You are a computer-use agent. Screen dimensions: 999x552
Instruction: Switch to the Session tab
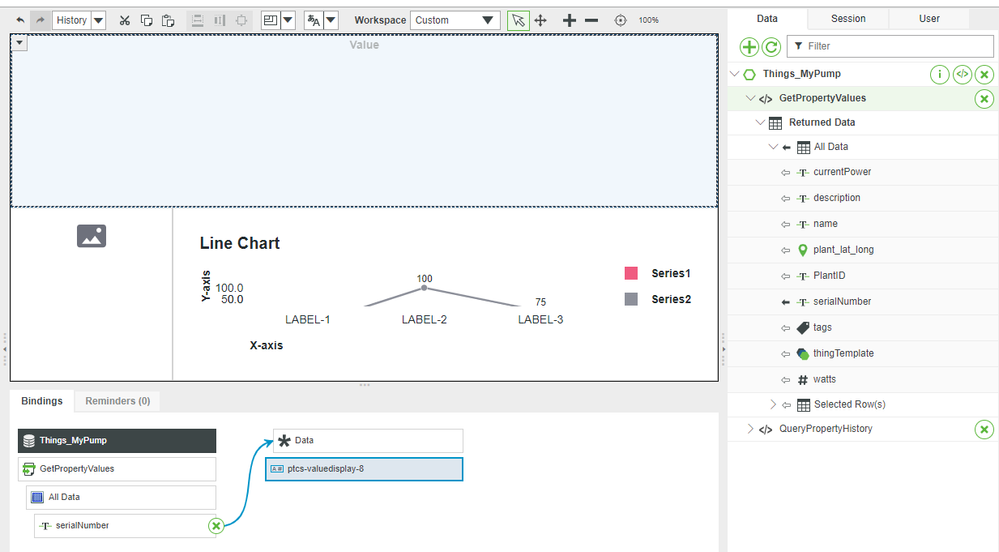coord(848,18)
